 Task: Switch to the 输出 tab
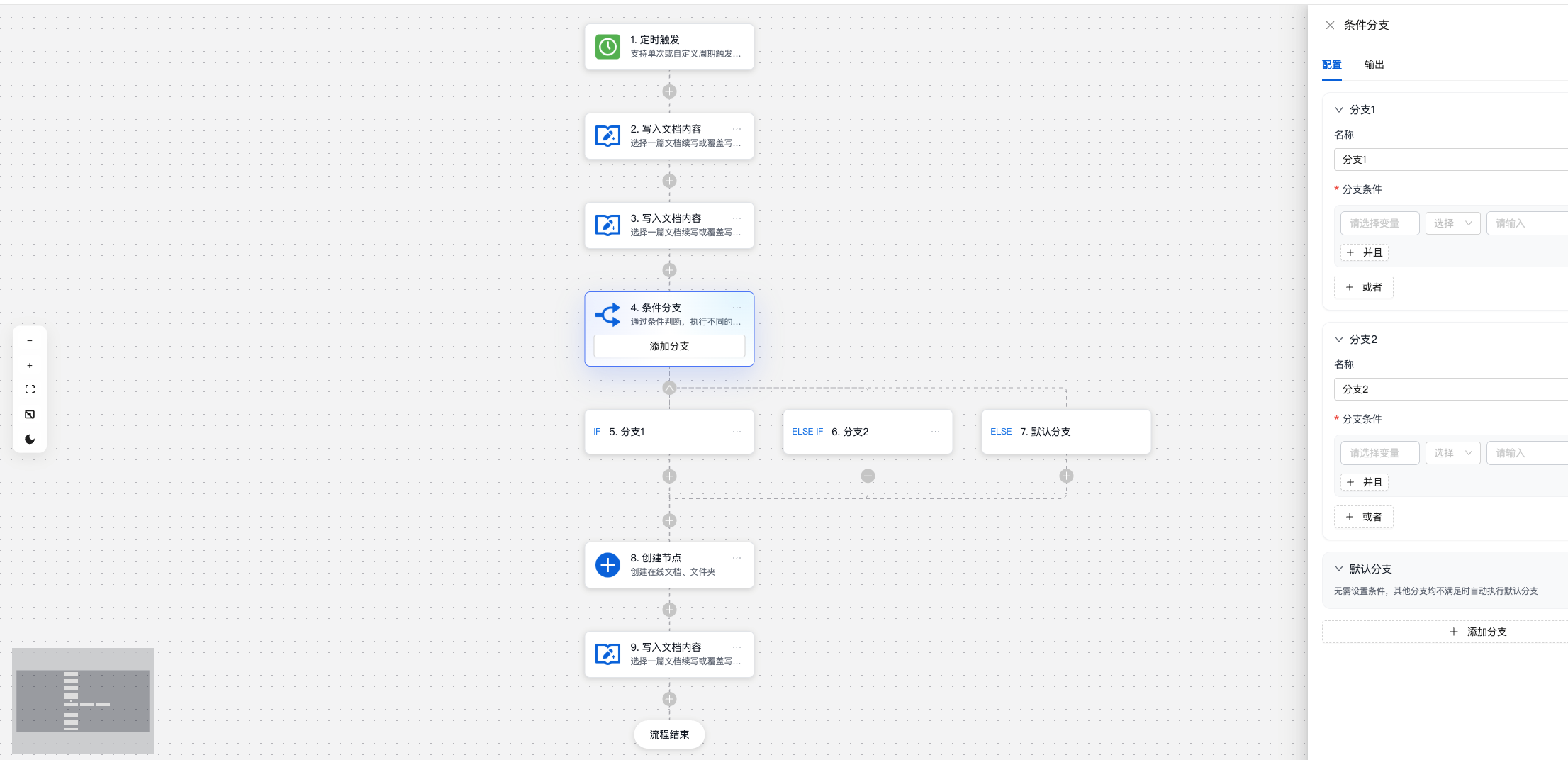pyautogui.click(x=1374, y=65)
